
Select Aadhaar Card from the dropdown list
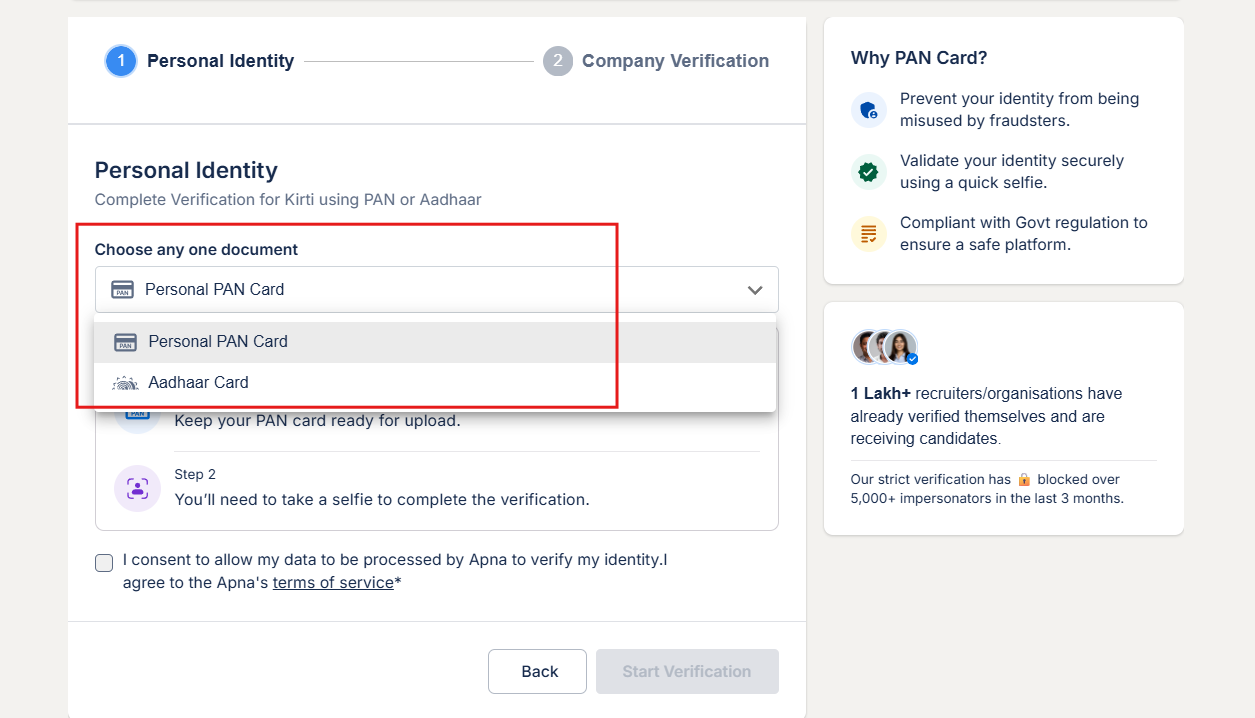click(x=198, y=383)
